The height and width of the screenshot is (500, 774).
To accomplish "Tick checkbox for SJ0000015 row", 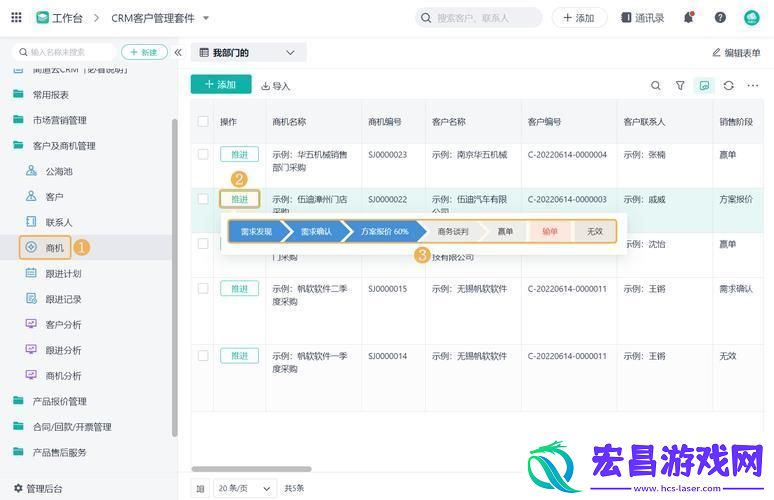I will (203, 289).
